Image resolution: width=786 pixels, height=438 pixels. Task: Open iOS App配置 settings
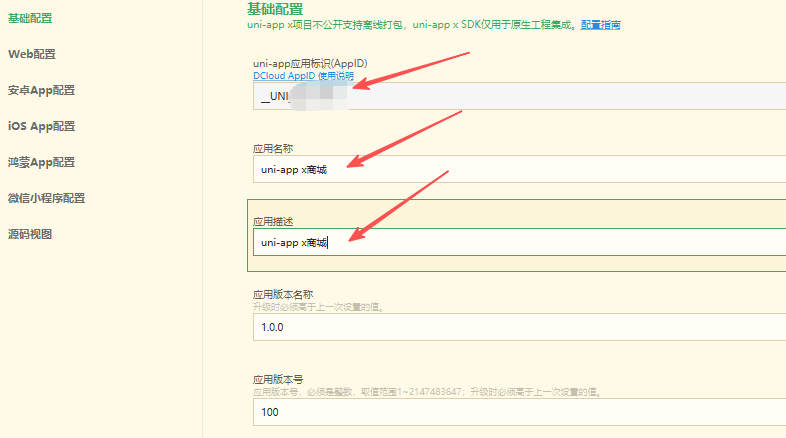[41, 126]
